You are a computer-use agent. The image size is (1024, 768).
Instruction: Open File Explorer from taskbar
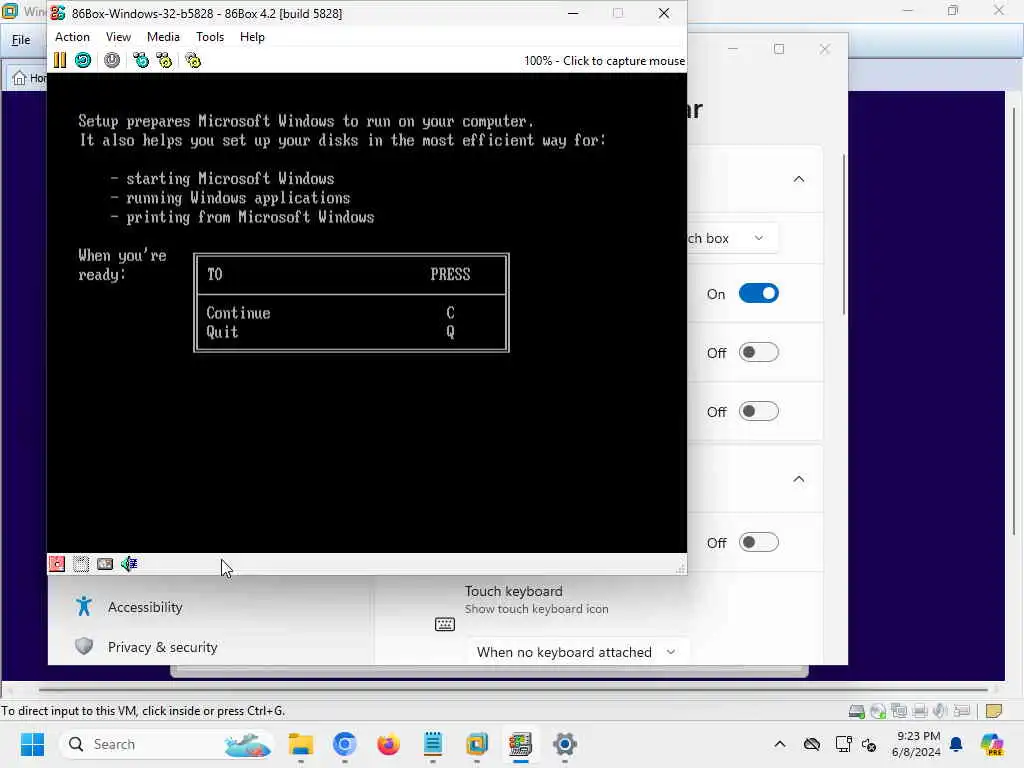pyautogui.click(x=301, y=744)
